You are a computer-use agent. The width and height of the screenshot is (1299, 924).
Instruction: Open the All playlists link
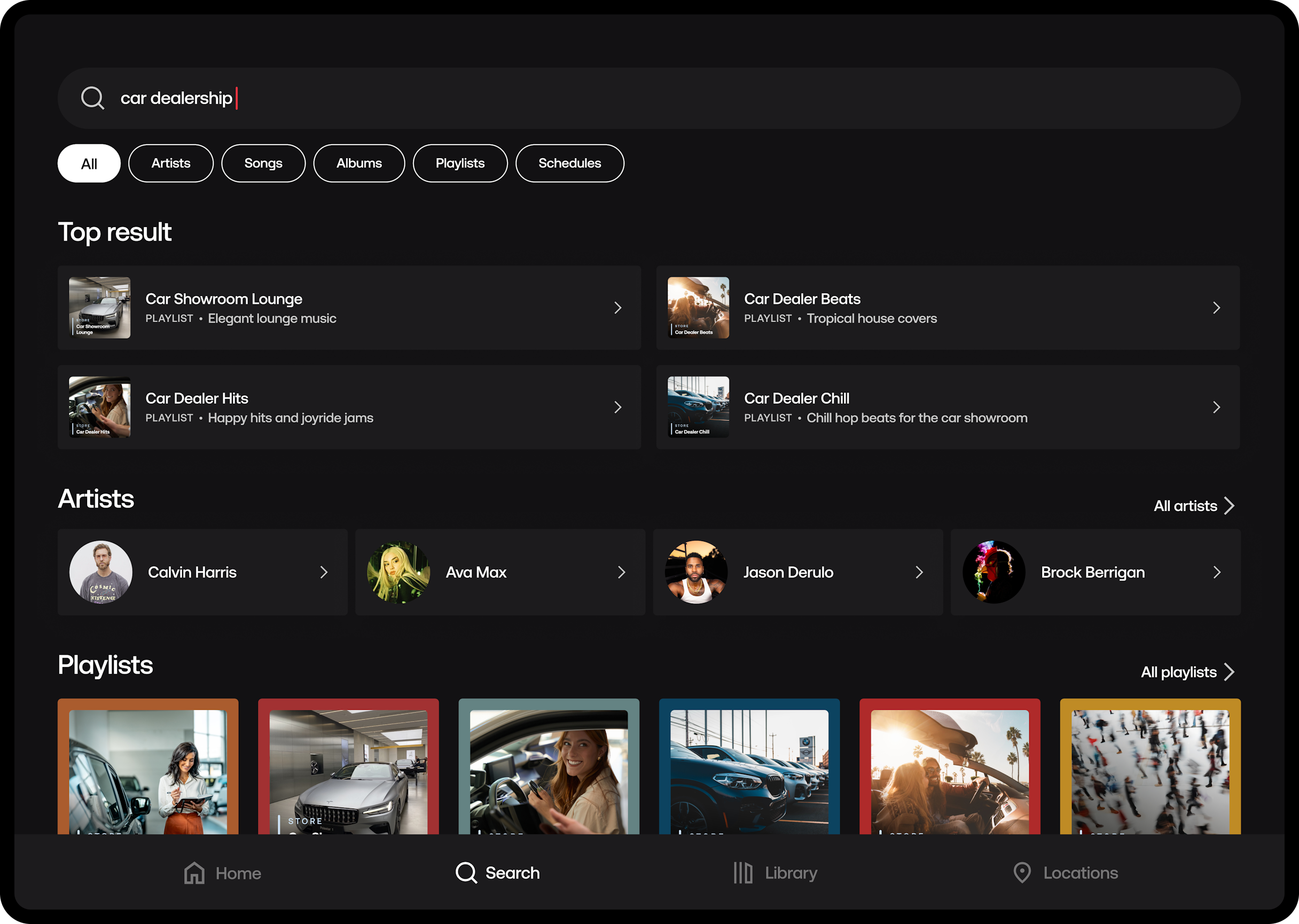(x=1187, y=672)
